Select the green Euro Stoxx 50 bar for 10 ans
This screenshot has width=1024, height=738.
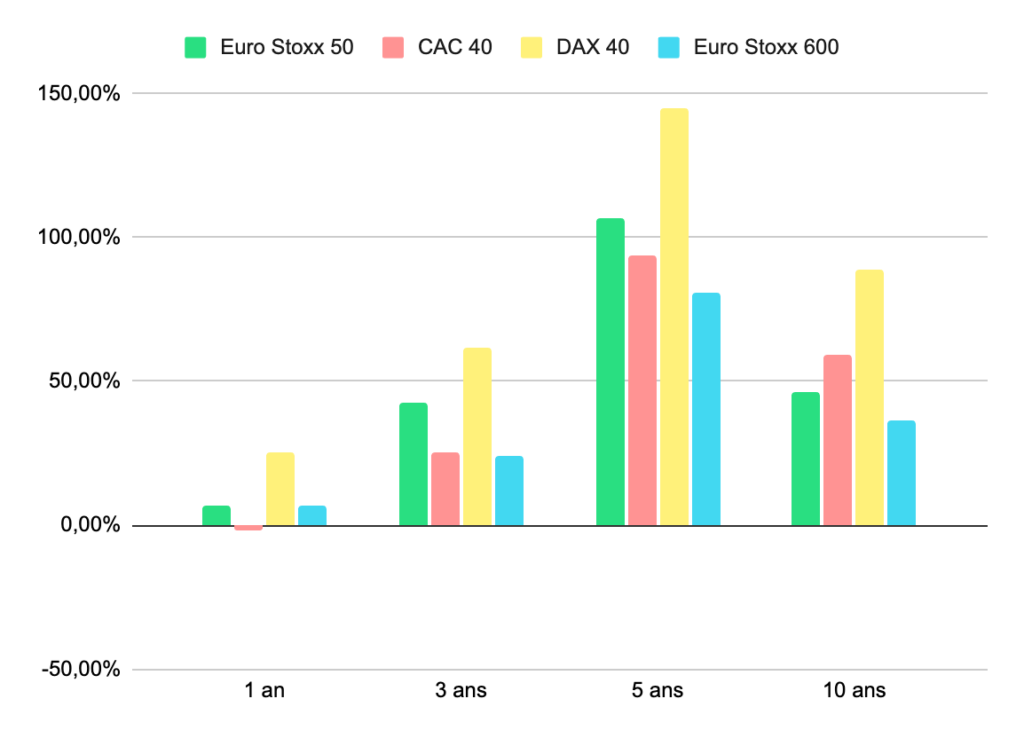(x=806, y=459)
